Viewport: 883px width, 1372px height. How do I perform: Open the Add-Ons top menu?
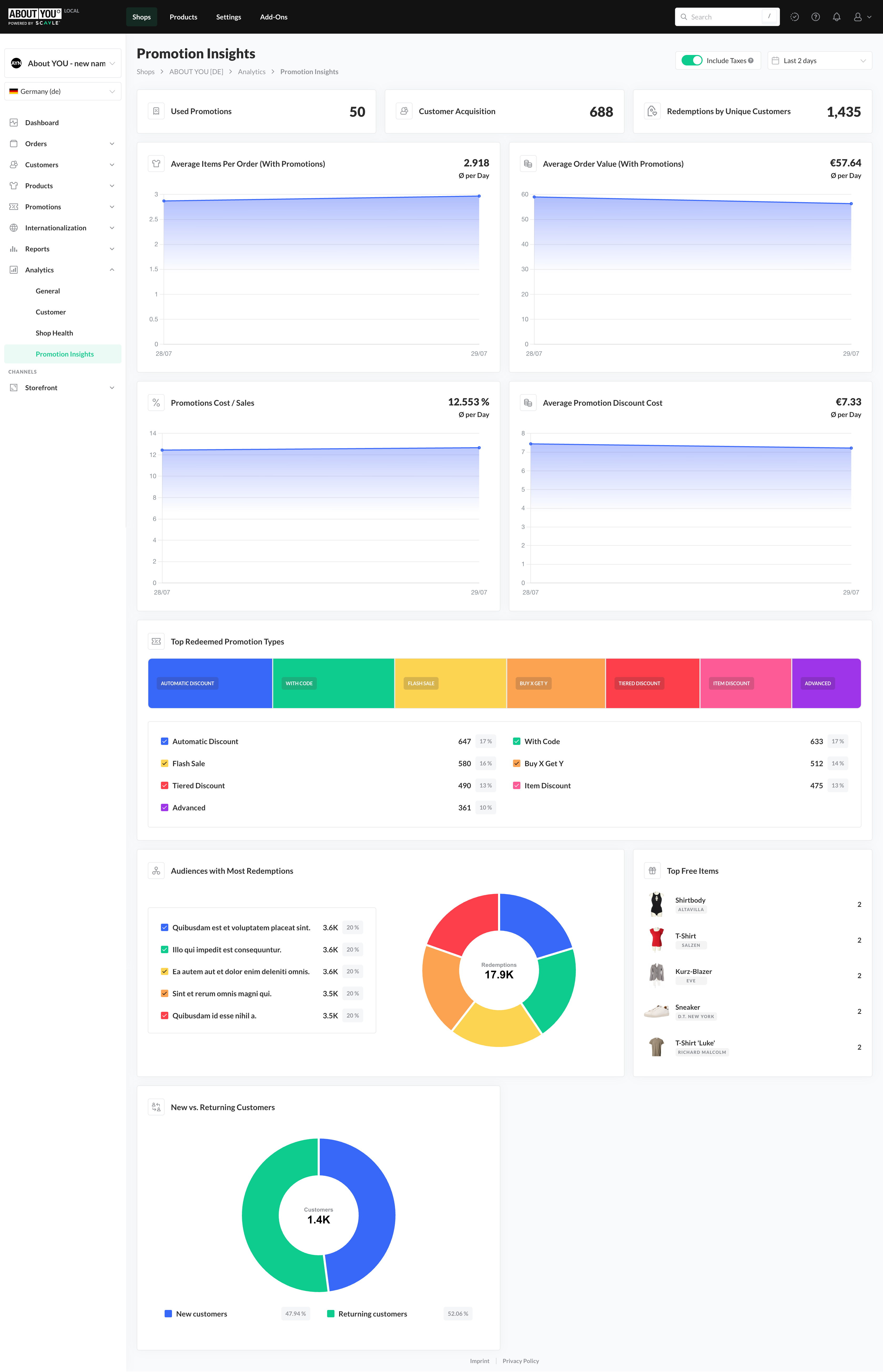273,17
